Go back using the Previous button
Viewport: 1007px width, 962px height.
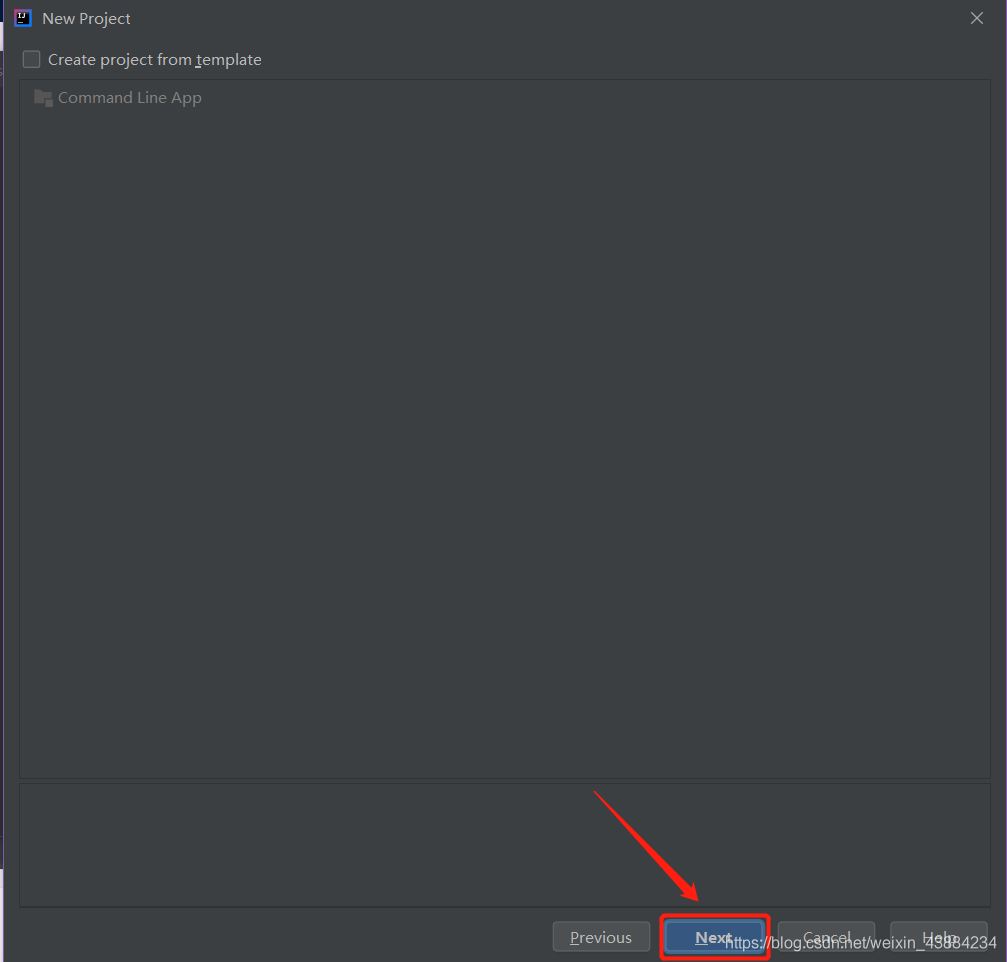pos(601,937)
